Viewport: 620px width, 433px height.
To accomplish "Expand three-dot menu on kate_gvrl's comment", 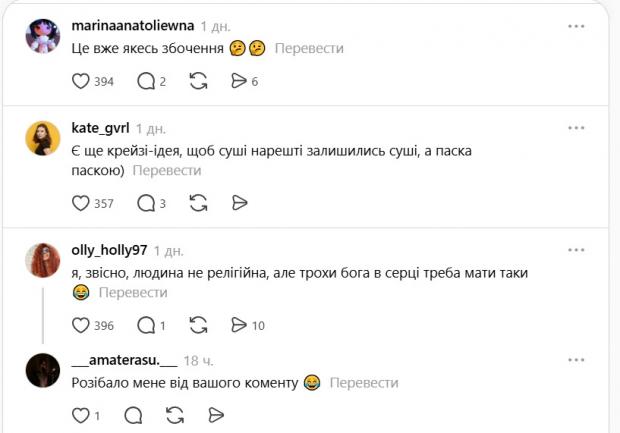I will [x=577, y=128].
